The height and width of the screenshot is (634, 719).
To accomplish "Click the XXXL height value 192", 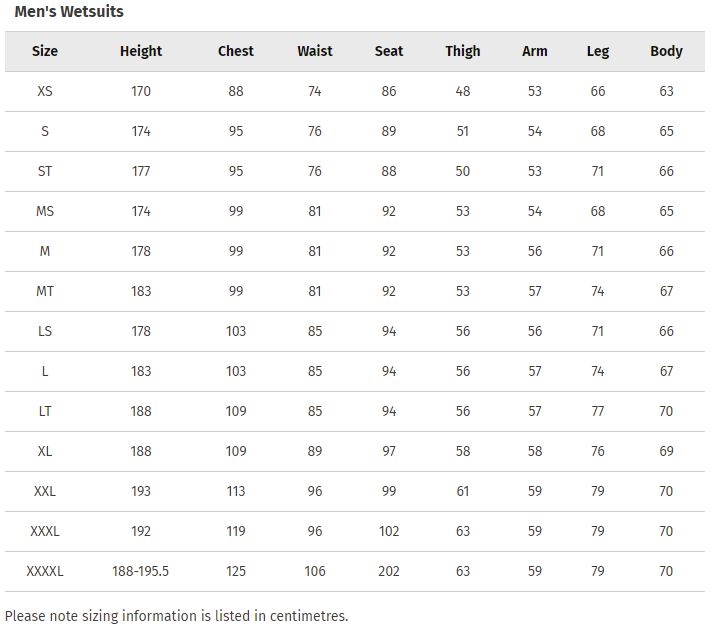I will pos(141,531).
